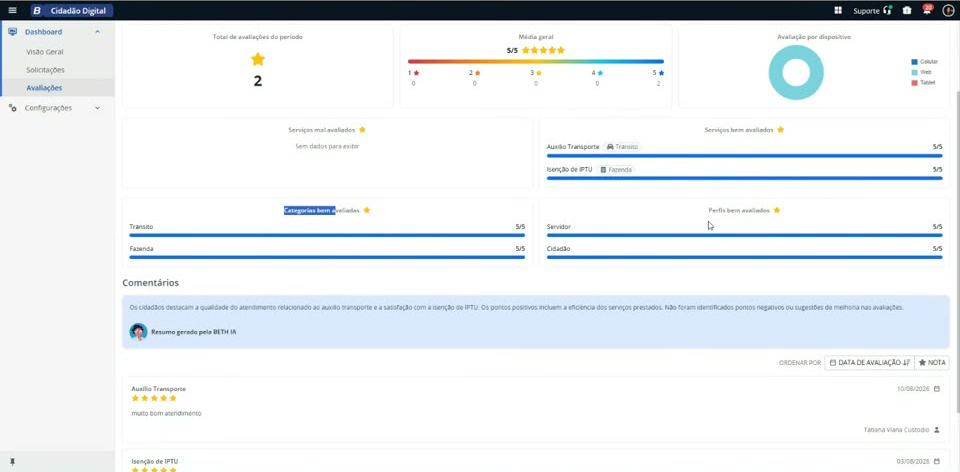Click star beside Serviços bem avaliados title

(781, 130)
